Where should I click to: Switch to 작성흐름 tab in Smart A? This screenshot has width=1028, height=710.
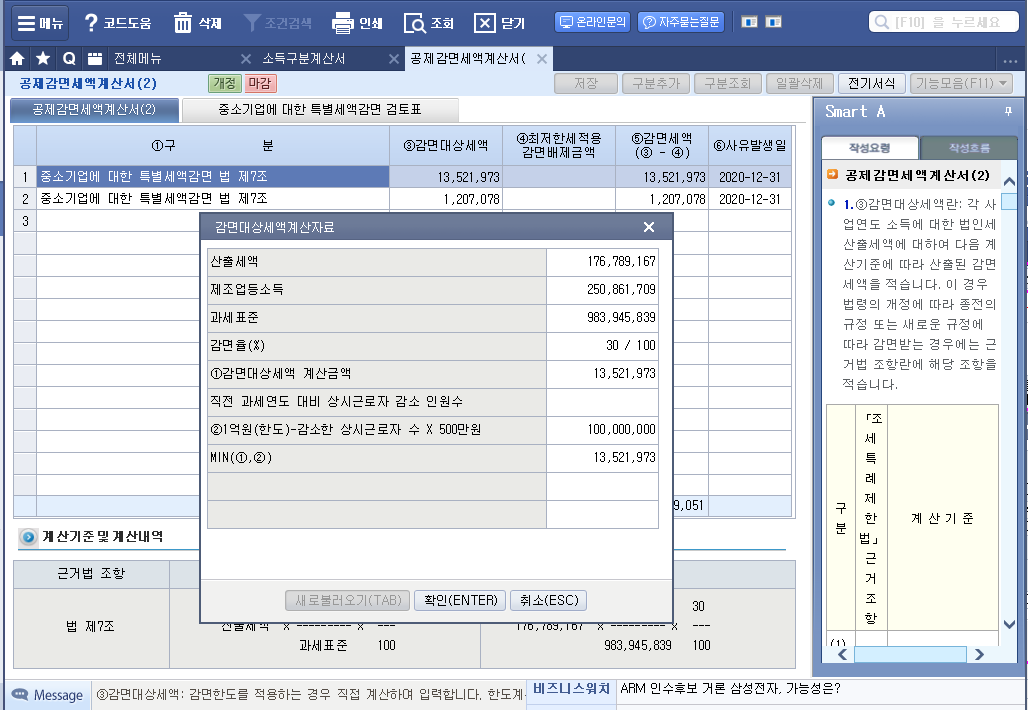pyautogui.click(x=968, y=148)
